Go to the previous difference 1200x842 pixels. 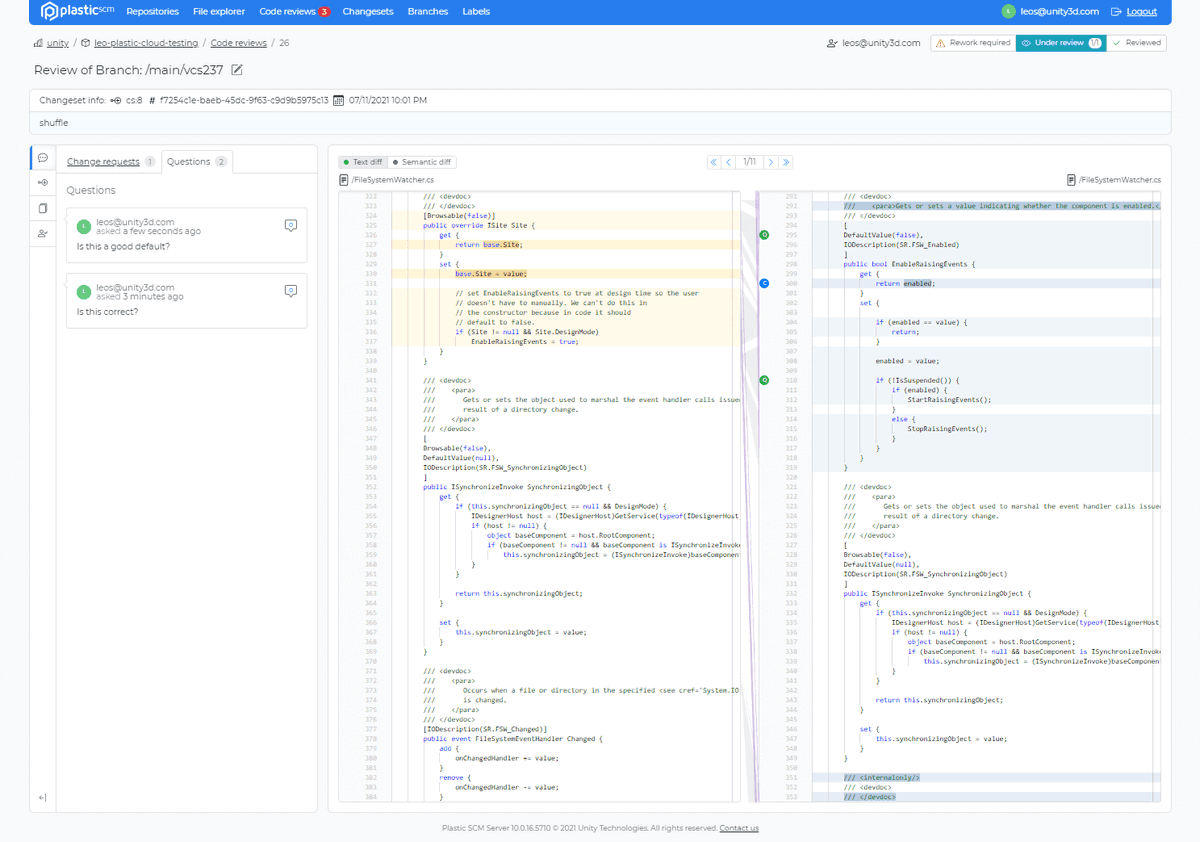(x=728, y=162)
